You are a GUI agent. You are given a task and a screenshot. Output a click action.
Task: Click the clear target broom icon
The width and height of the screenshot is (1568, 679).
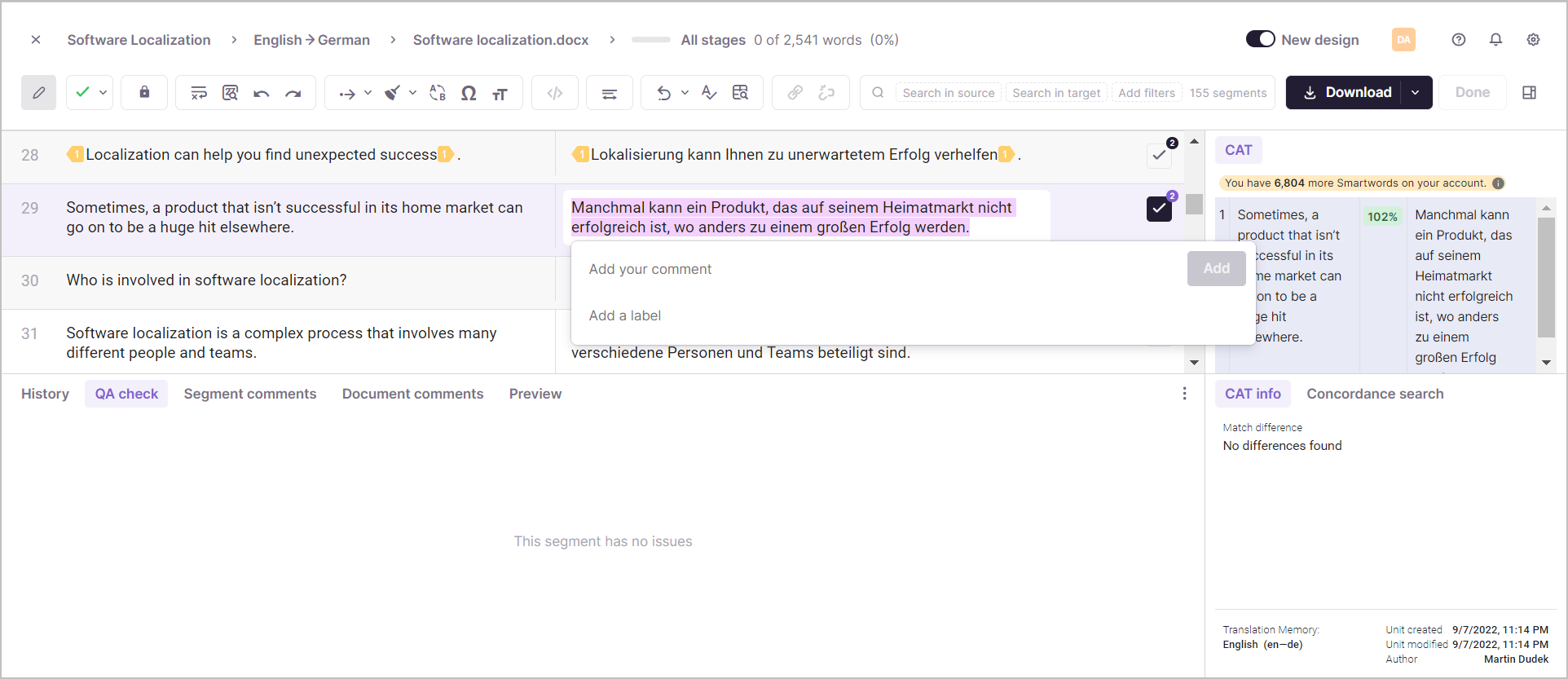(x=393, y=93)
